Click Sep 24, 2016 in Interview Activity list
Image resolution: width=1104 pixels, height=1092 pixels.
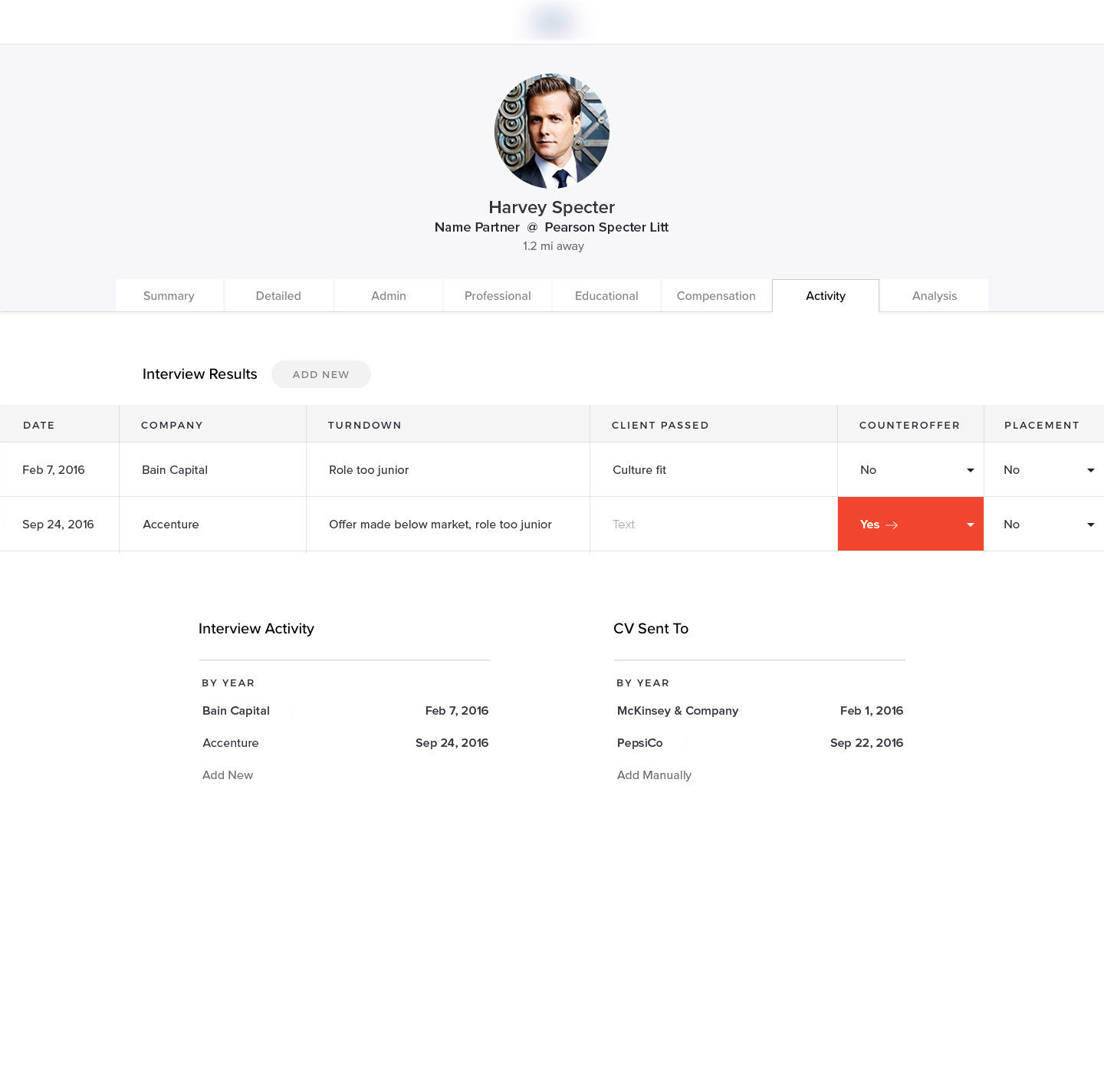point(452,743)
